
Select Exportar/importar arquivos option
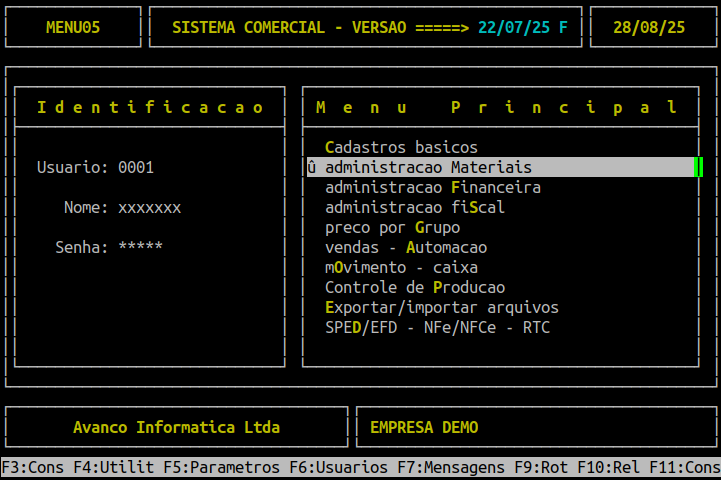(441, 307)
